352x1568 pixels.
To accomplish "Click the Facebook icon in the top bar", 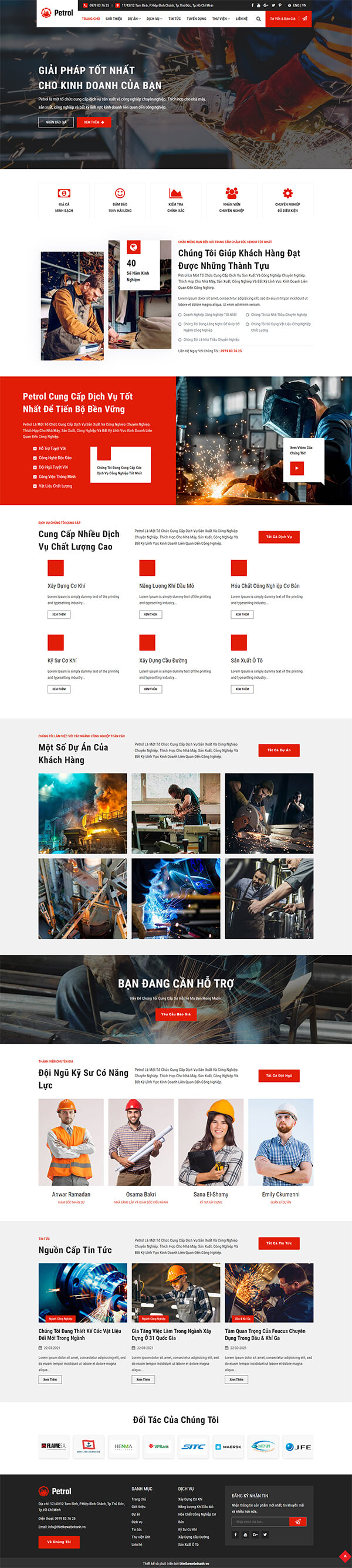I will 252,5.
